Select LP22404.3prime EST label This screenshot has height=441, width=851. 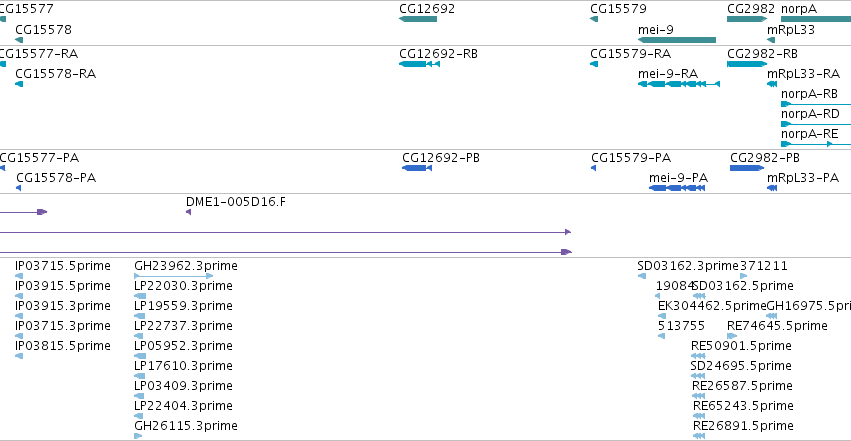[x=183, y=406]
